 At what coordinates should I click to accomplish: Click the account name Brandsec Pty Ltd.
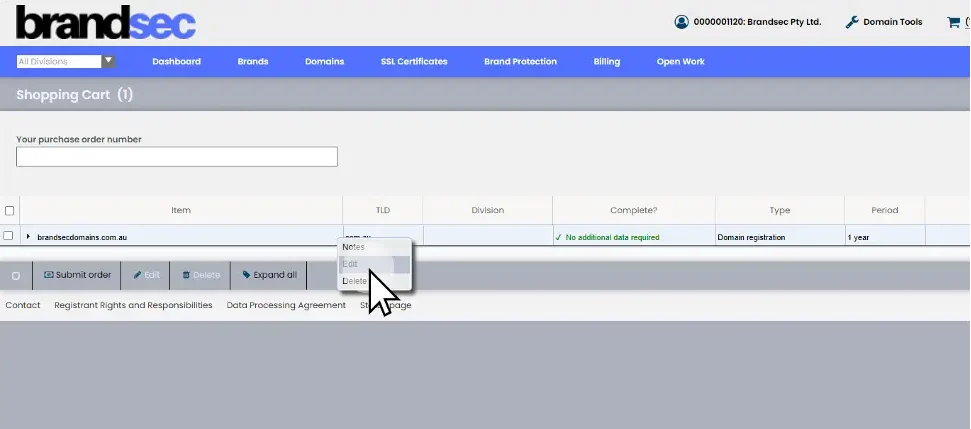pyautogui.click(x=757, y=22)
